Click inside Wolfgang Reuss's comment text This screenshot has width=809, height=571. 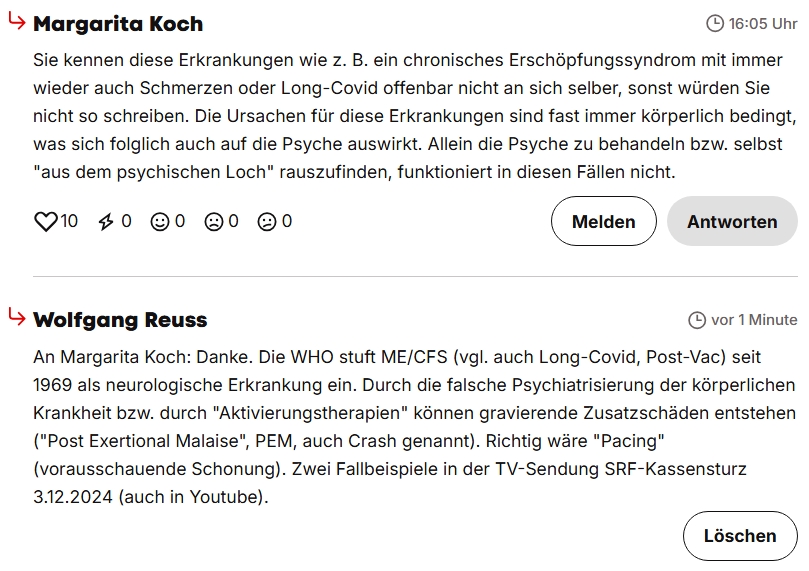400,426
